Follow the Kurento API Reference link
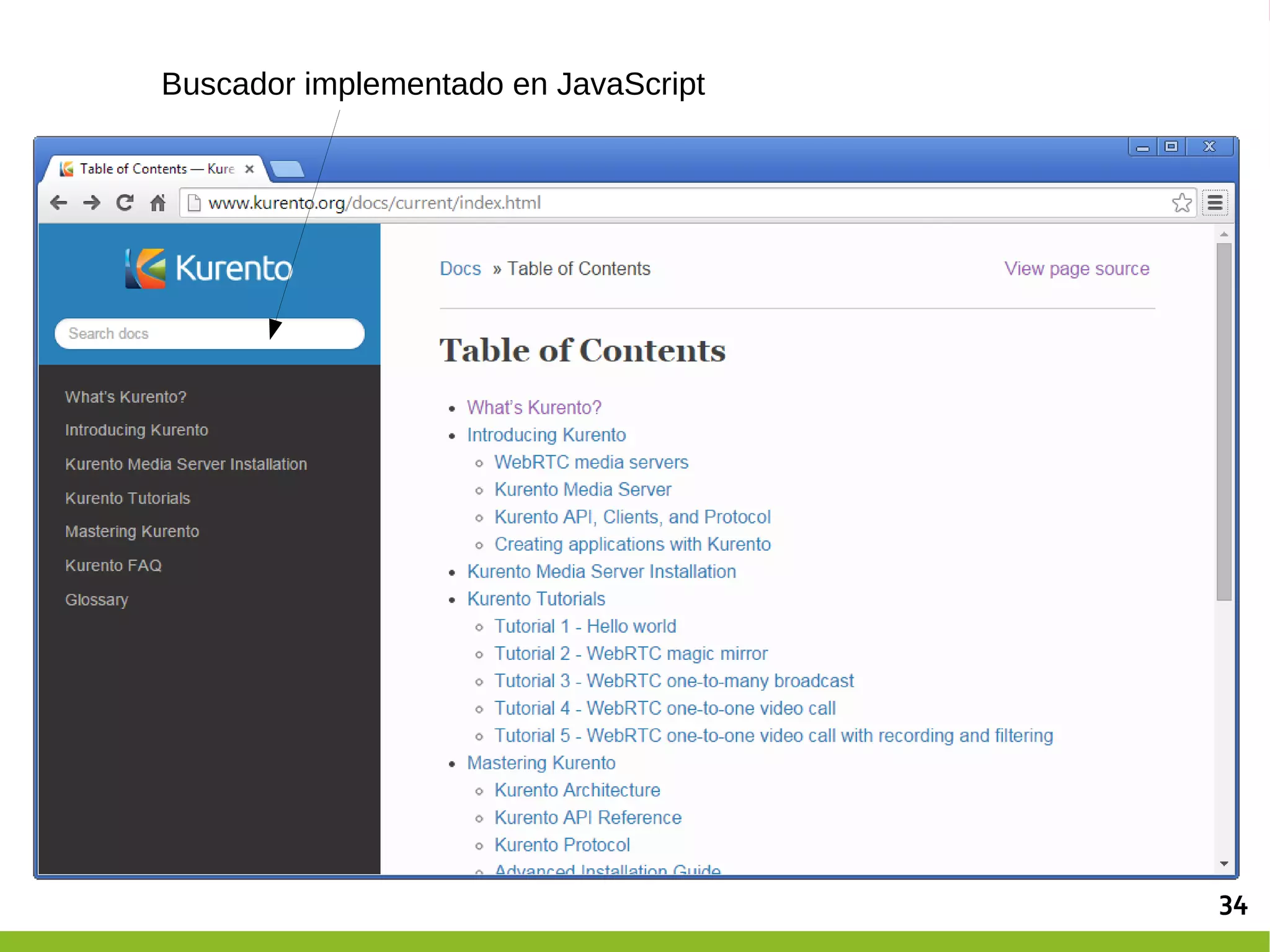 [x=588, y=817]
